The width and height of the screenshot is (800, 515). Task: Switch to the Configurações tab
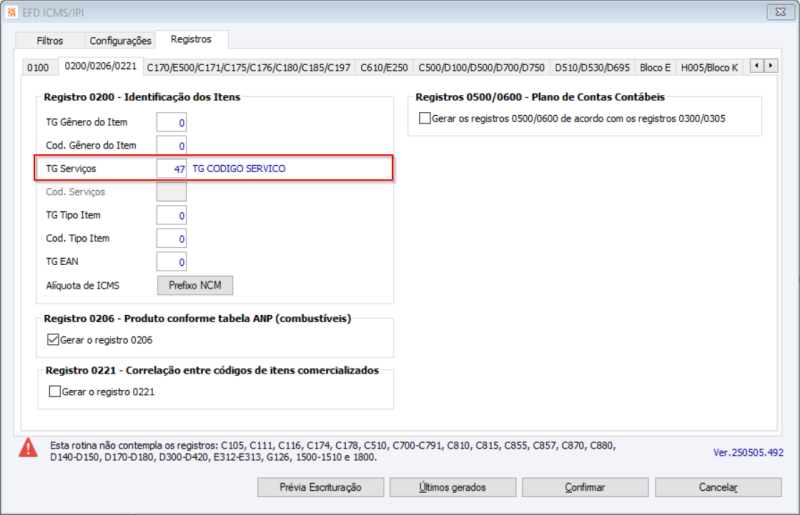point(120,40)
